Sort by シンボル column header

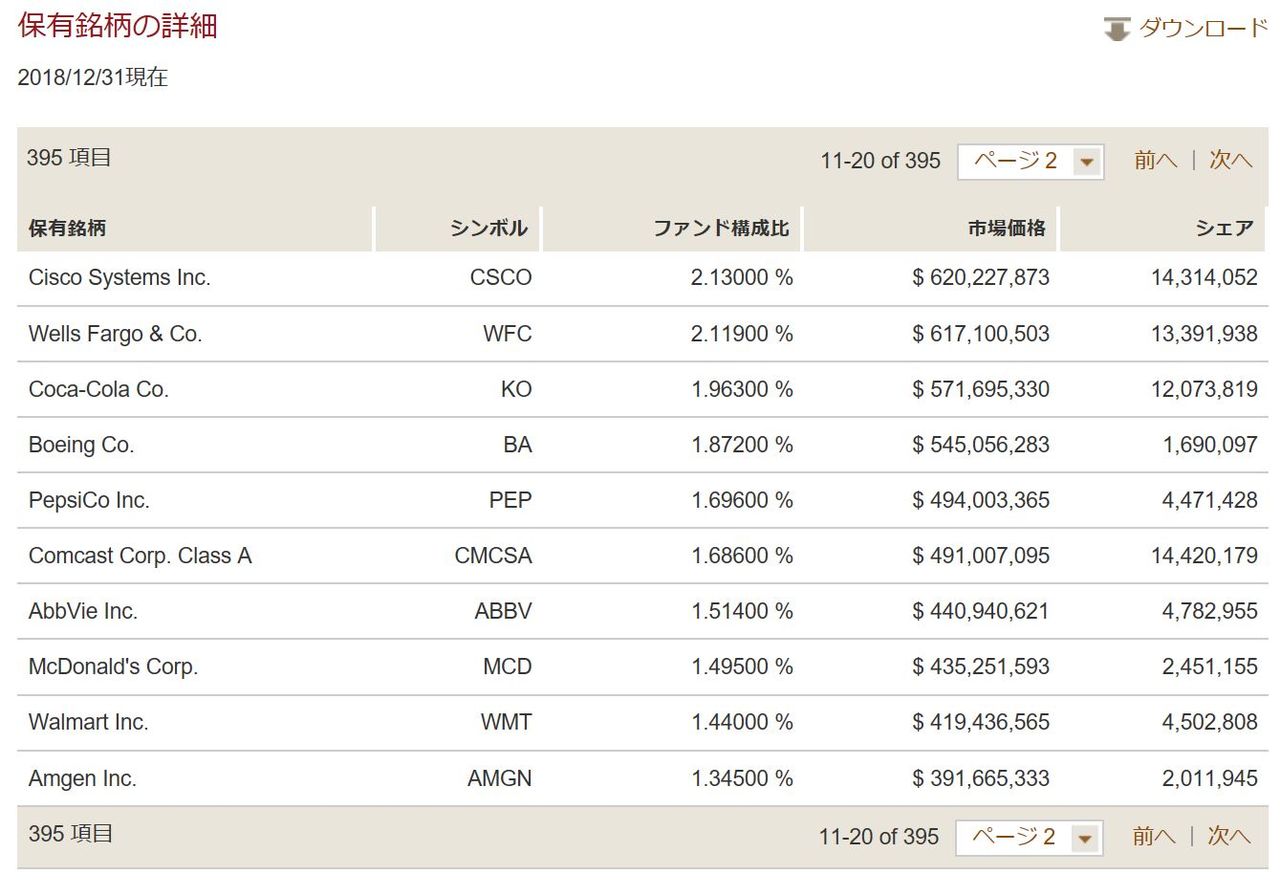(488, 228)
